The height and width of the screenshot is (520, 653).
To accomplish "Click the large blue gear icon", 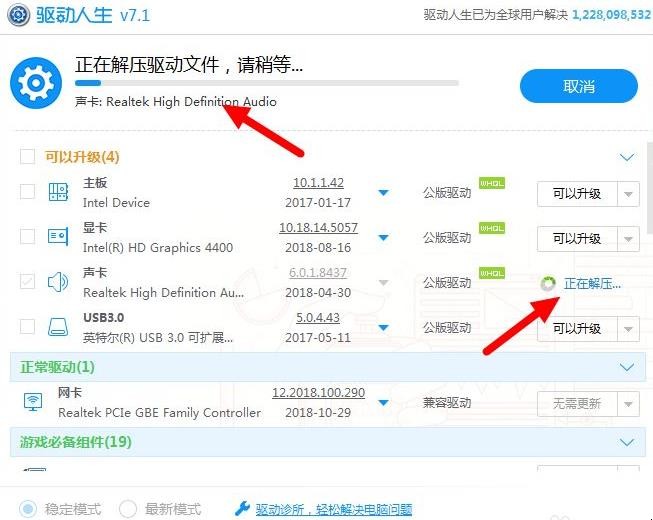I will pos(36,83).
